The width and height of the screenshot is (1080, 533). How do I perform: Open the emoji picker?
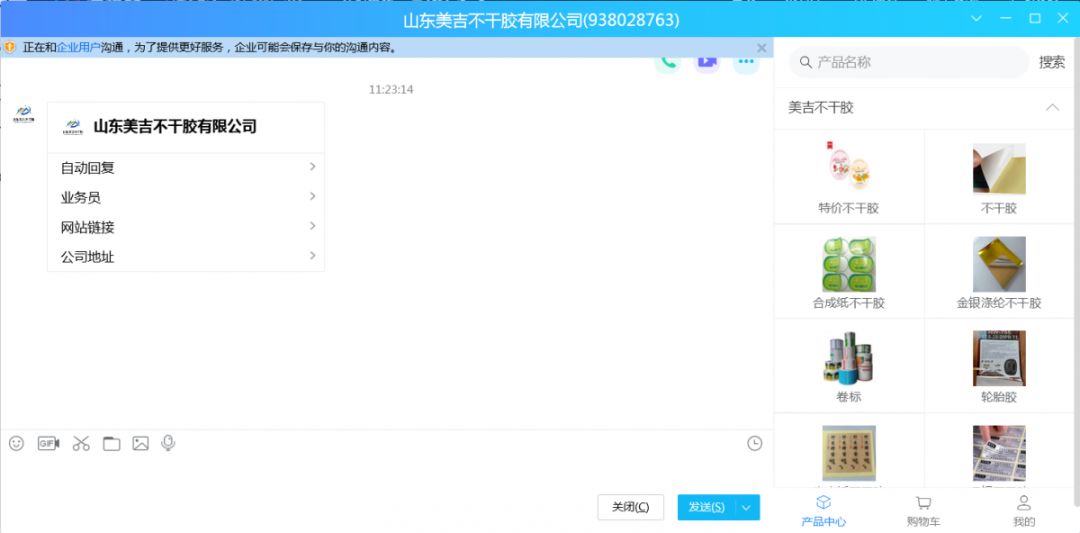17,443
